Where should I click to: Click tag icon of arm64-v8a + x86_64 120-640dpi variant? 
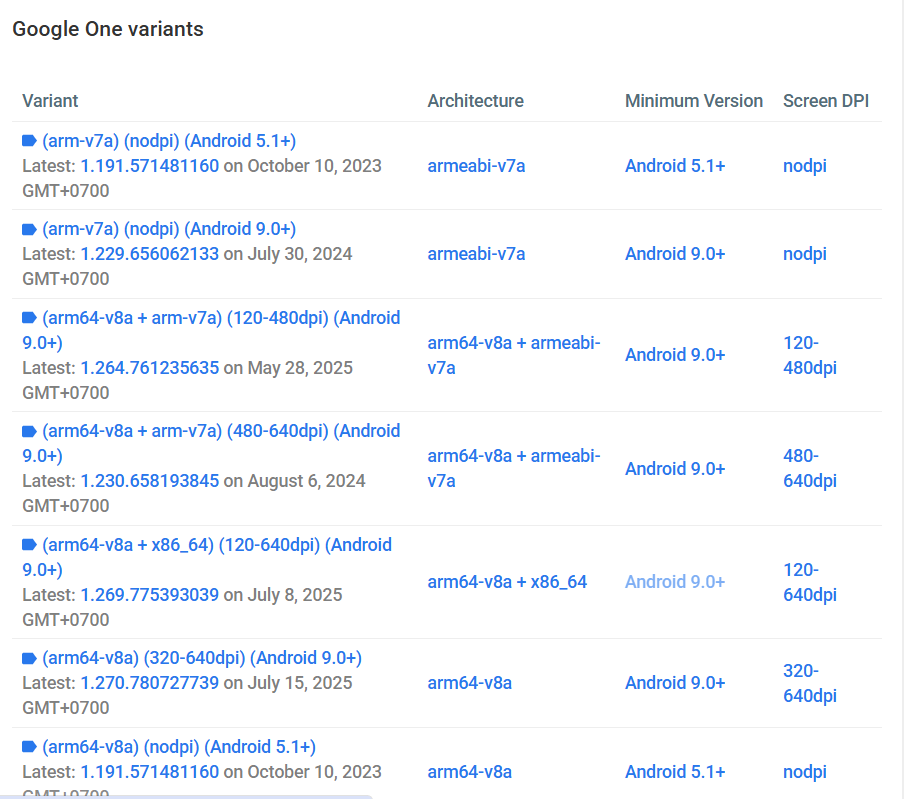click(x=29, y=545)
